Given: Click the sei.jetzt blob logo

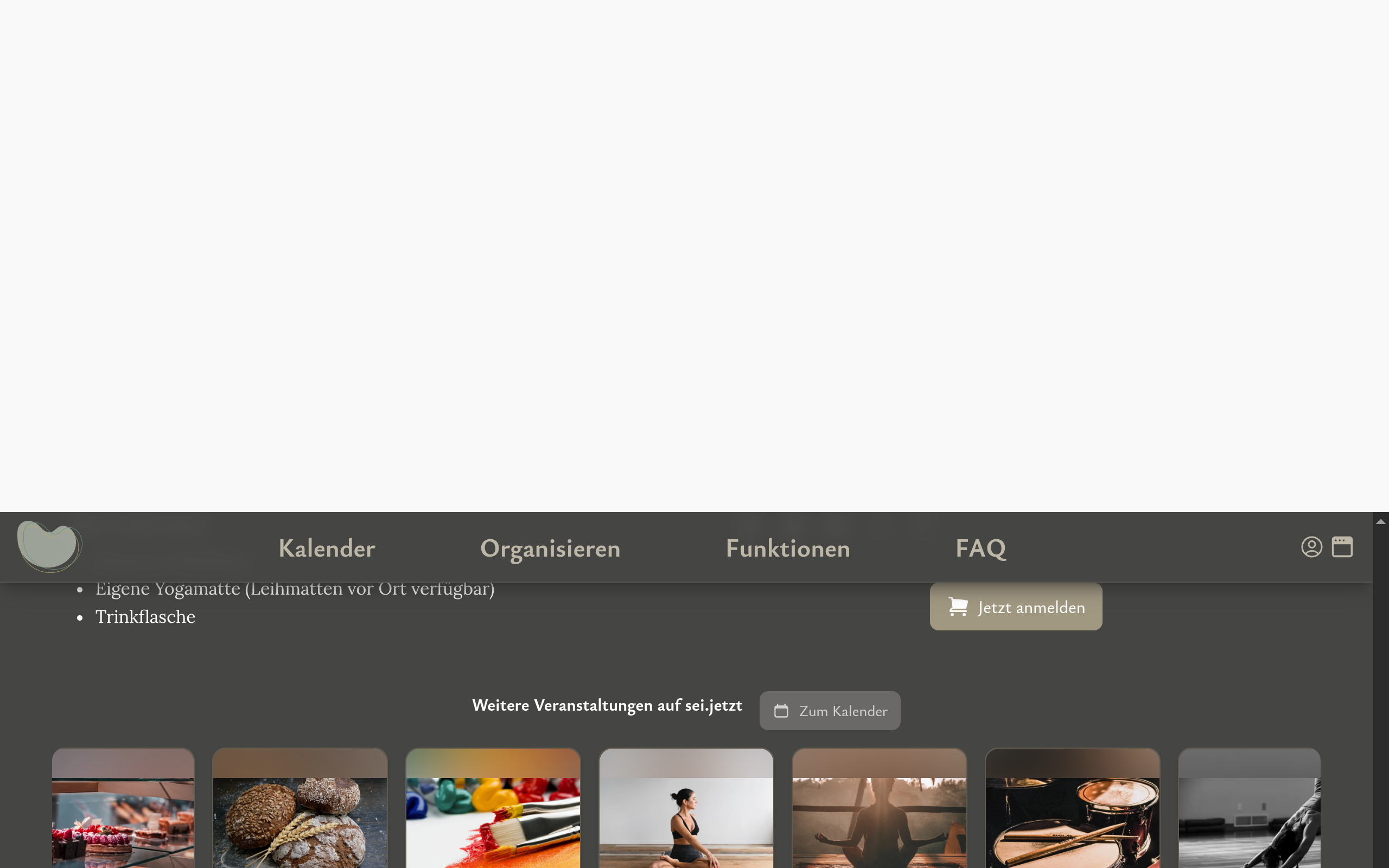Looking at the screenshot, I should [50, 546].
